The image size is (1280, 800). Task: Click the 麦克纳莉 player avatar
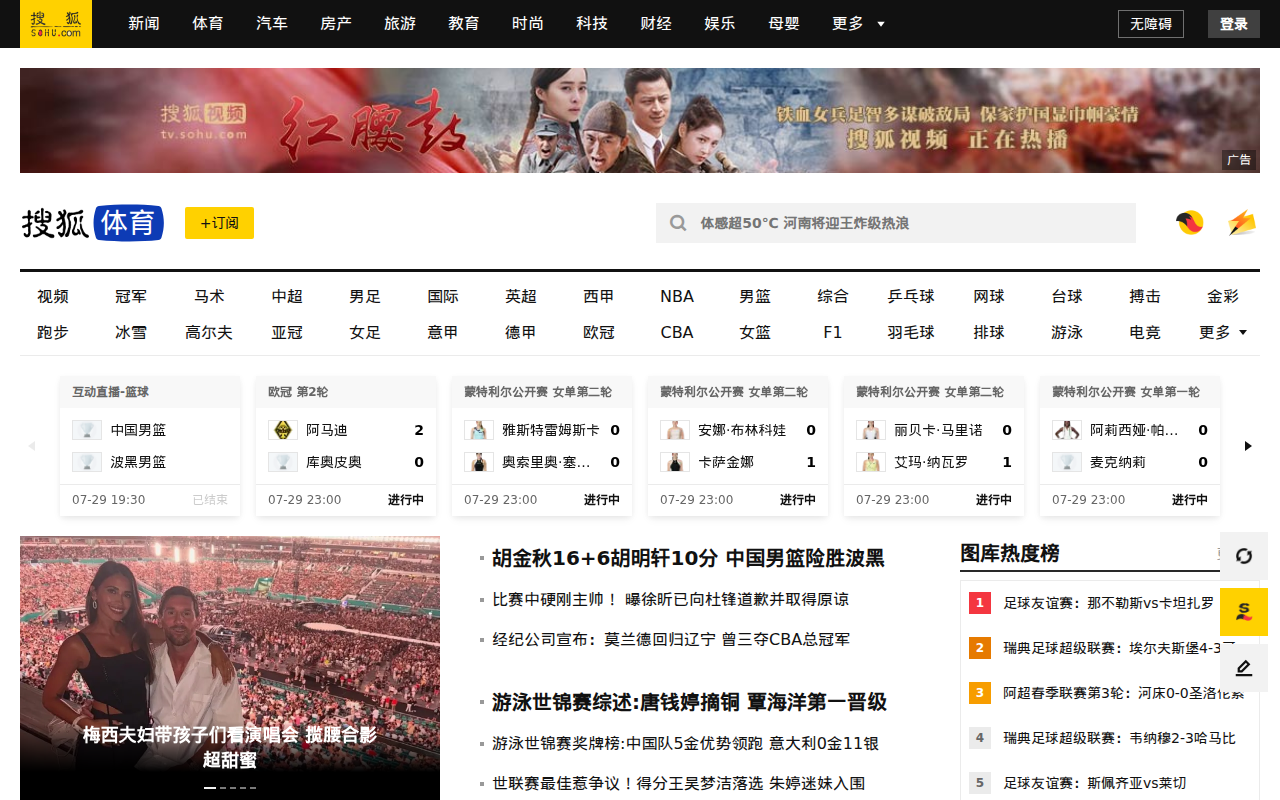[1067, 462]
